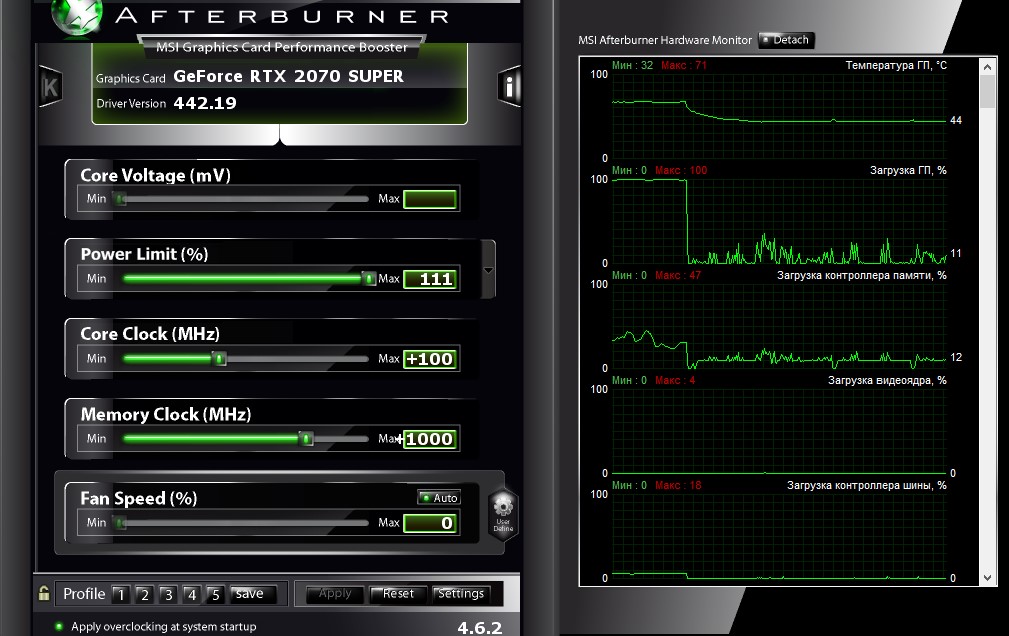The image size is (1009, 636).
Task: Open Kombustor via the K icon
Action: (50, 86)
